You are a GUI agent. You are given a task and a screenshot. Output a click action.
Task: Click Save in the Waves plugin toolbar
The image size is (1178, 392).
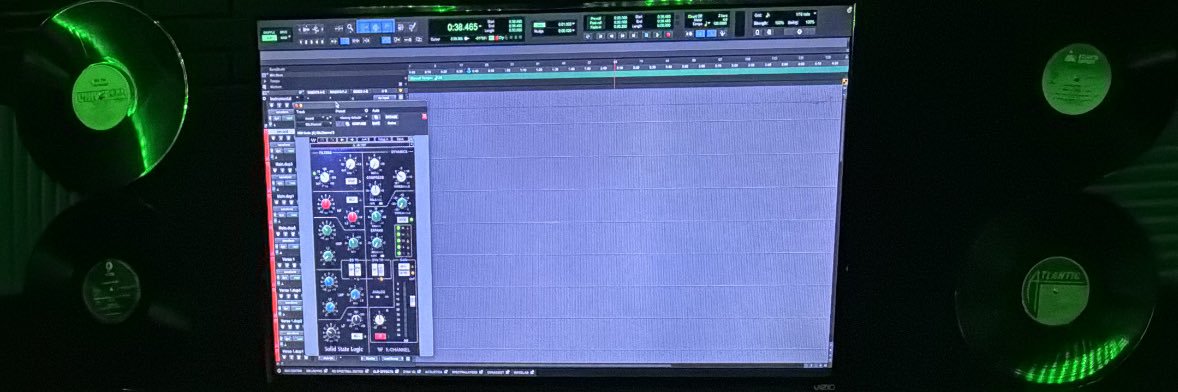[x=400, y=139]
